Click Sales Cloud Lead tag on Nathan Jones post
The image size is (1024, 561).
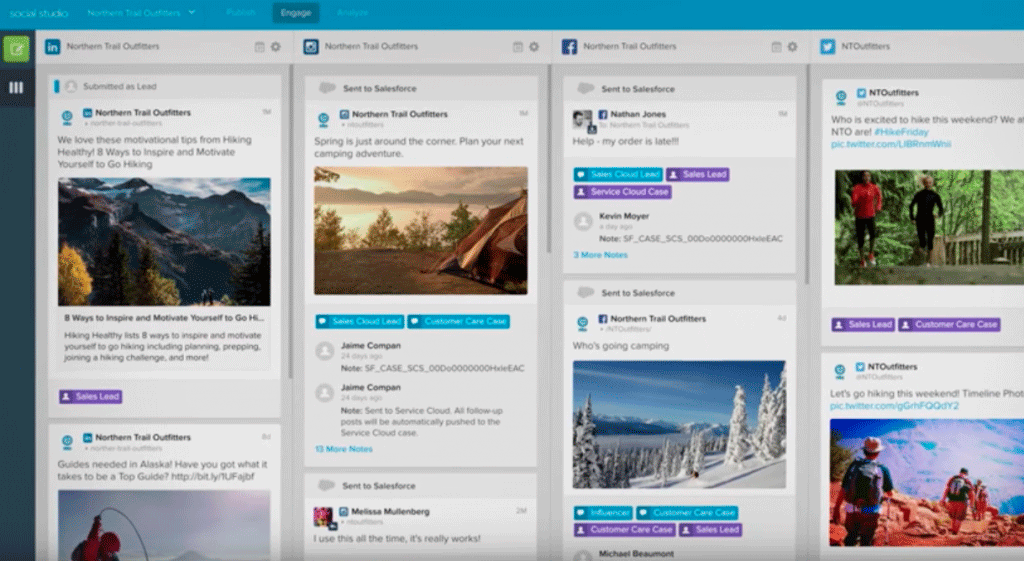coord(618,174)
